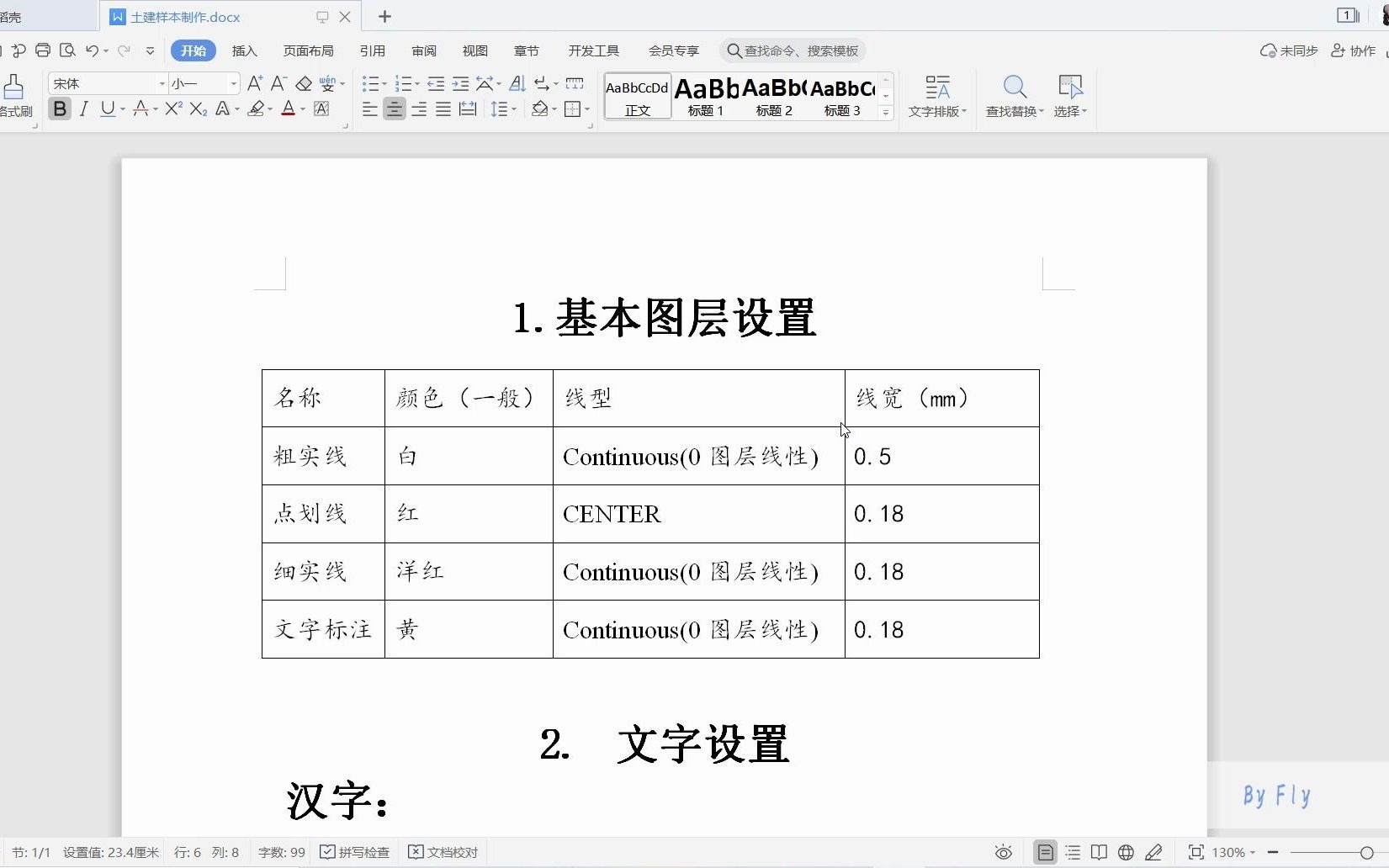Viewport: 1389px width, 868px height.
Task: Enable justify text alignment
Action: click(x=443, y=108)
